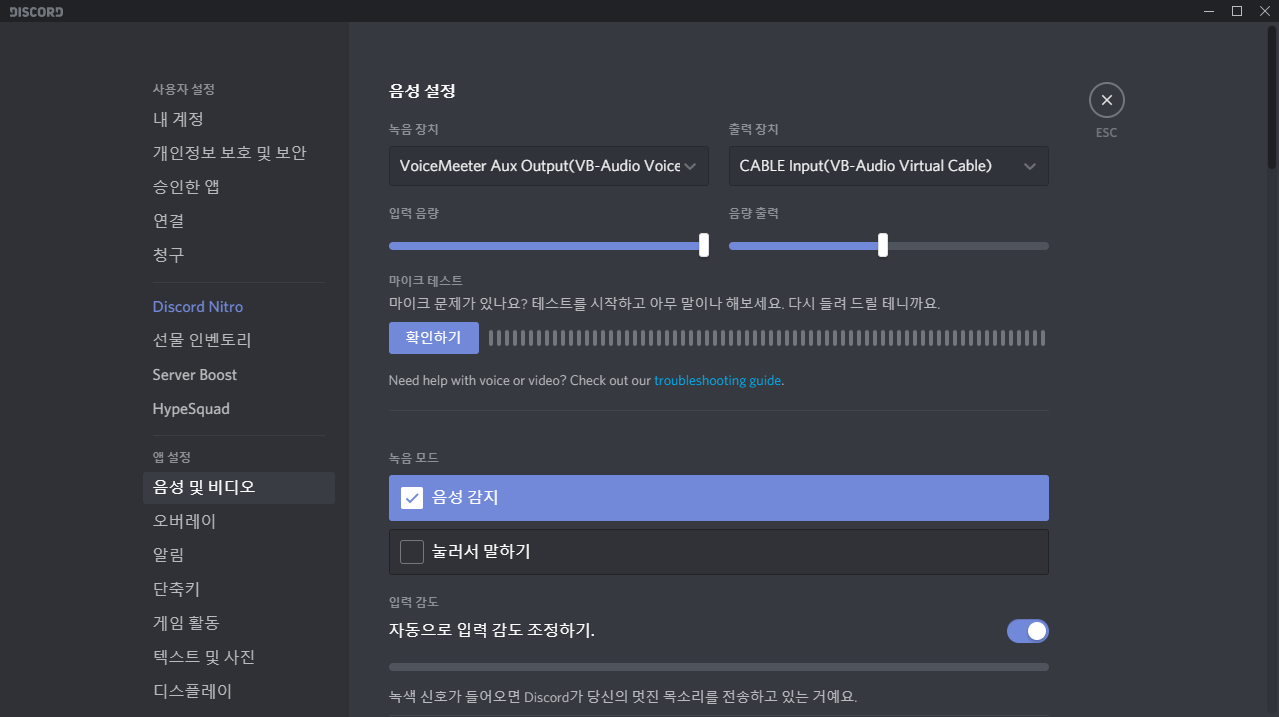This screenshot has height=717, width=1279.
Task: Open 알림 notification settings
Action: (x=238, y=556)
